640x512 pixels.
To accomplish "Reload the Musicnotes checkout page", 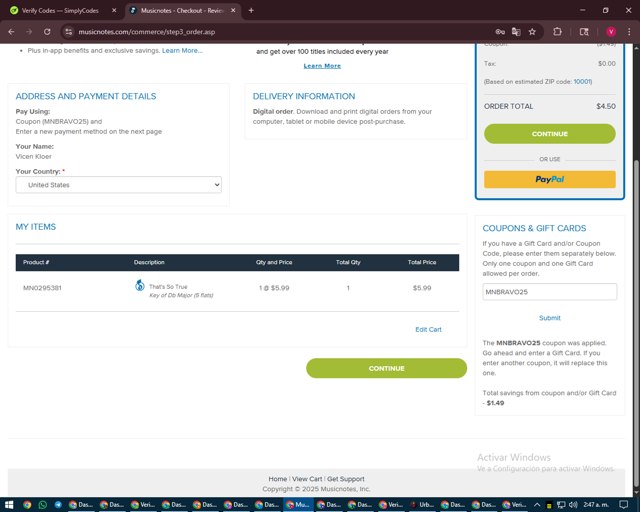I will (47, 32).
